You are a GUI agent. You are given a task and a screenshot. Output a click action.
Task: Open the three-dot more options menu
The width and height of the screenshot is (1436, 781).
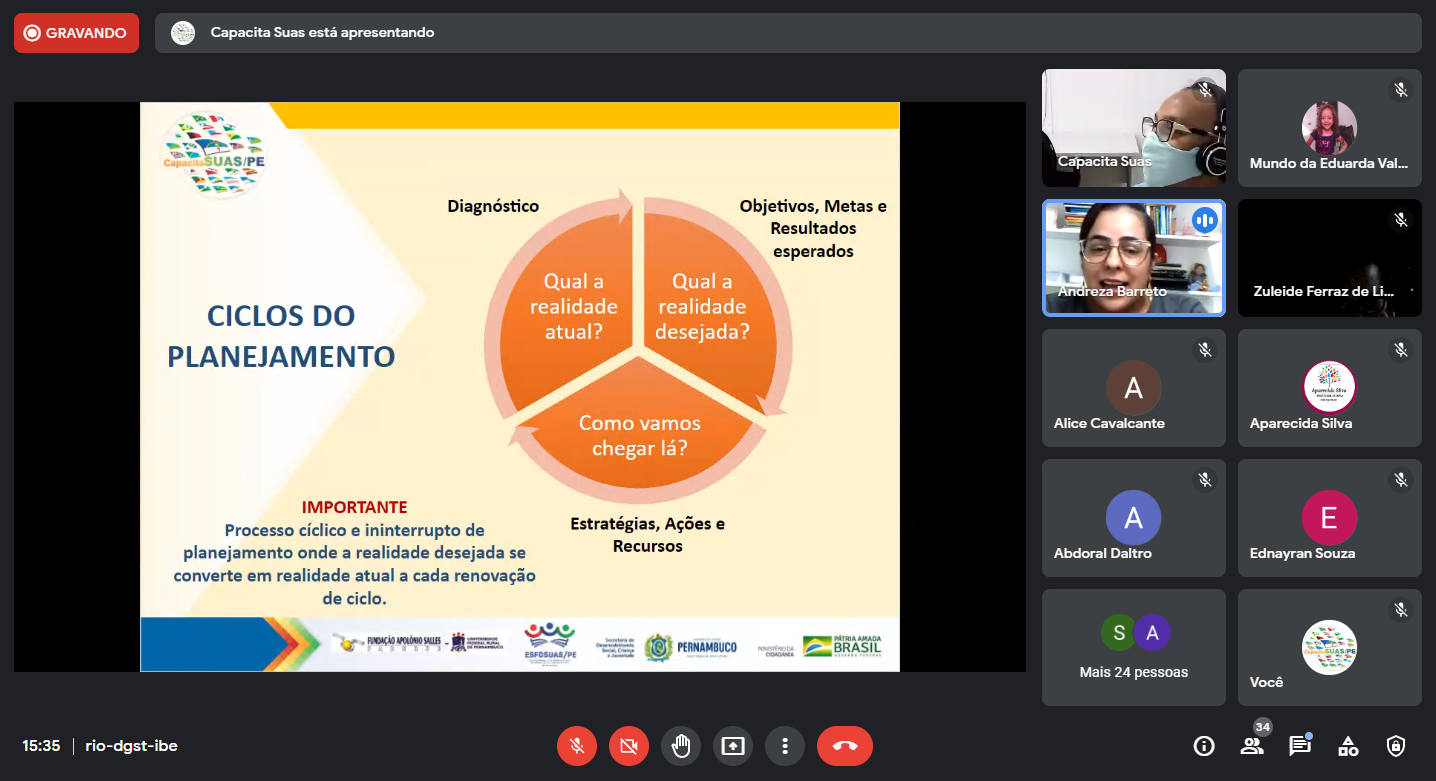click(785, 746)
